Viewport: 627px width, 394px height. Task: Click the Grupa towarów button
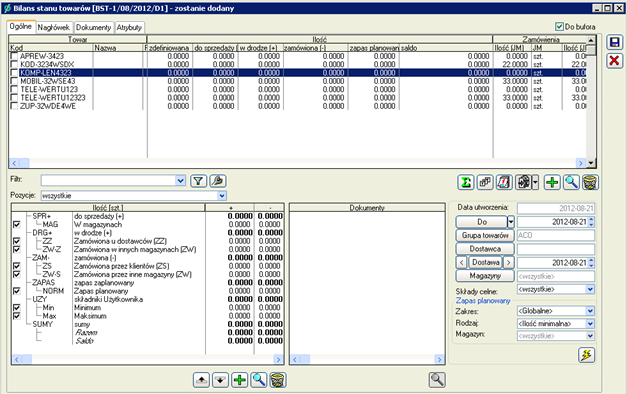[485, 235]
